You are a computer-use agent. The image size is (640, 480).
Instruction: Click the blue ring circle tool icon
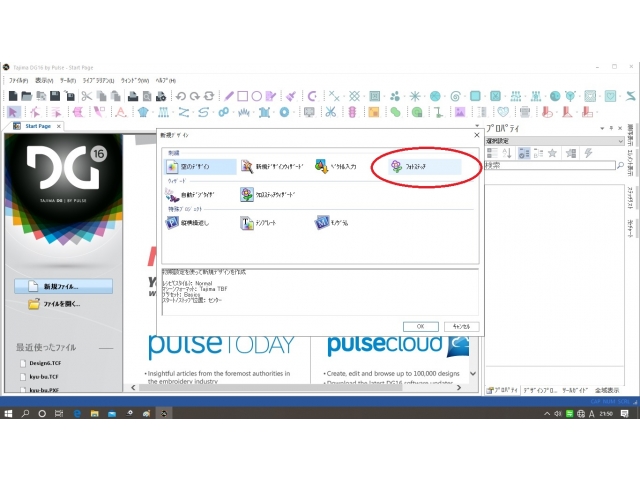(284, 111)
